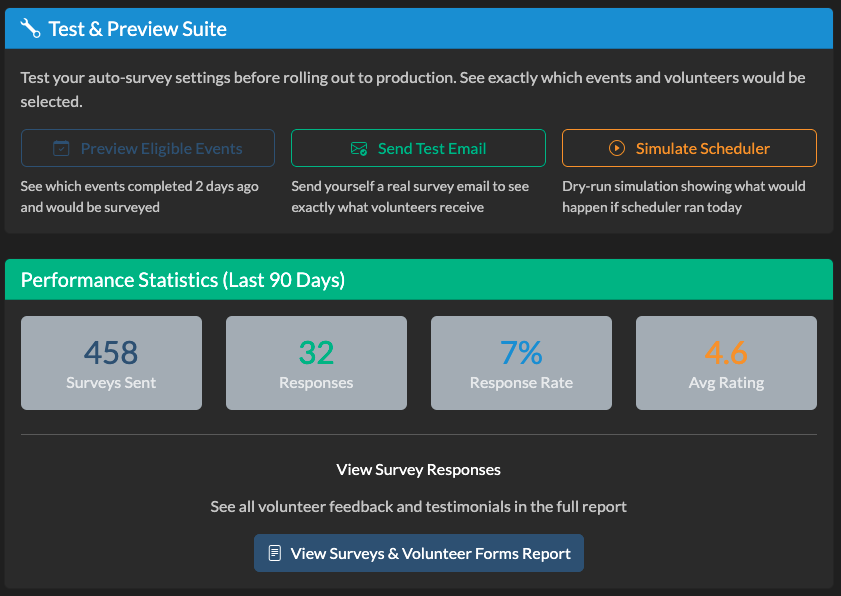This screenshot has width=841, height=596.
Task: Click the View Survey Responses heading
Action: coord(419,469)
